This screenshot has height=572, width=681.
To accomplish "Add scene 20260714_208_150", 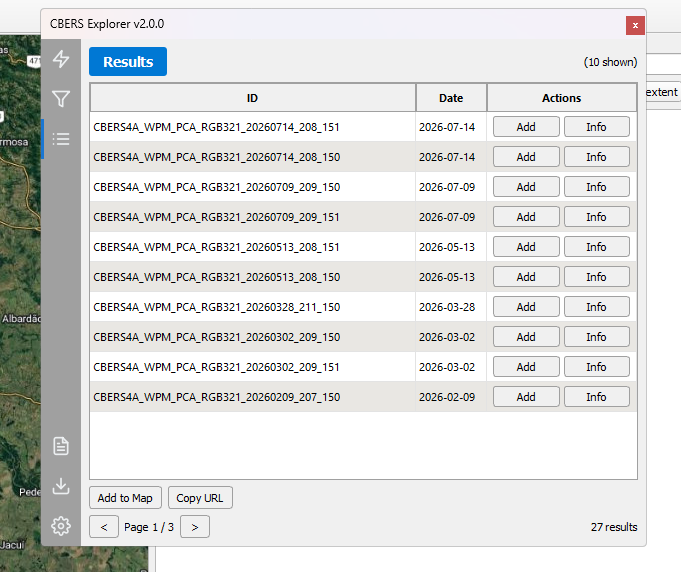I will 526,157.
